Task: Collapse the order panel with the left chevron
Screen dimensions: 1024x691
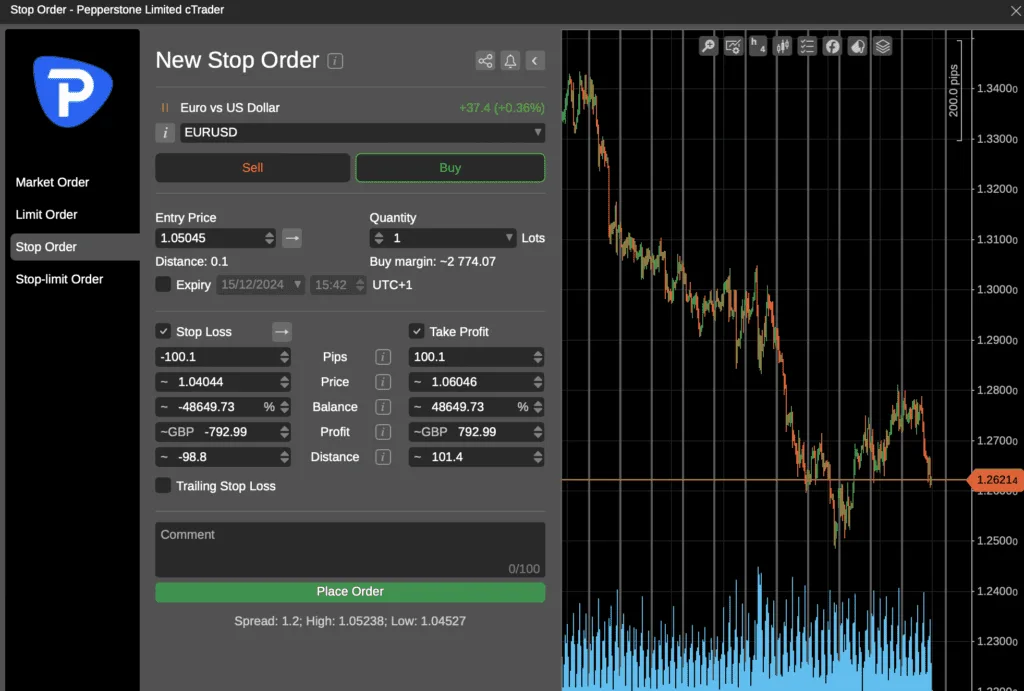Action: 534,60
